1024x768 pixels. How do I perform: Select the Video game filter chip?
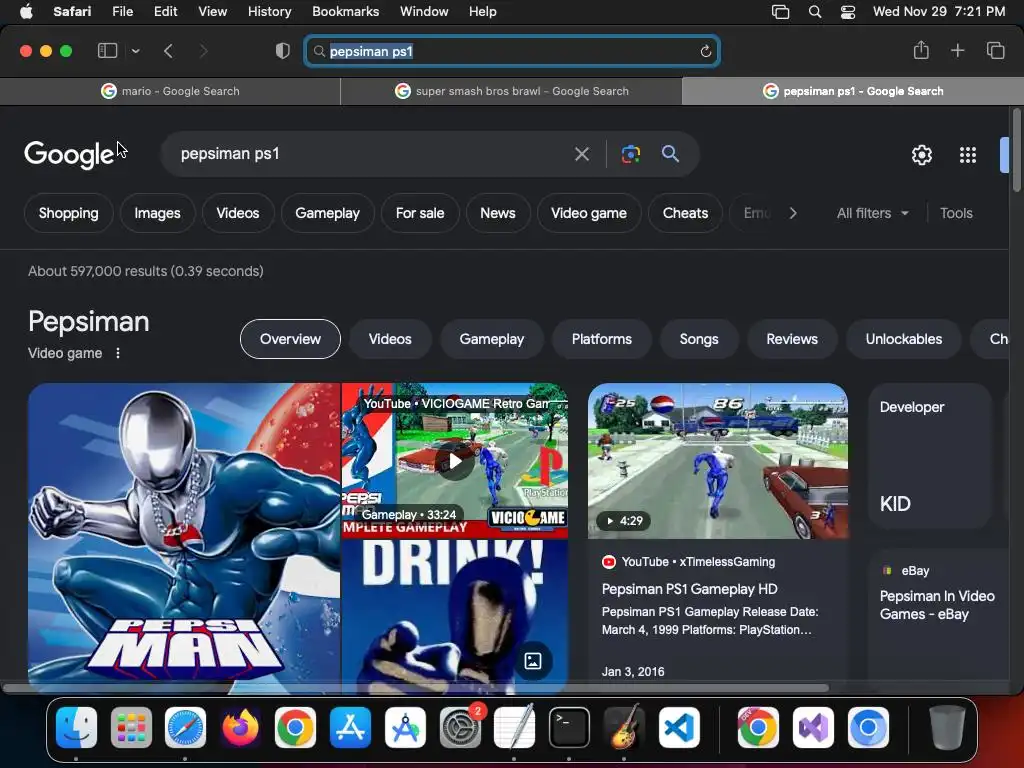pos(588,213)
